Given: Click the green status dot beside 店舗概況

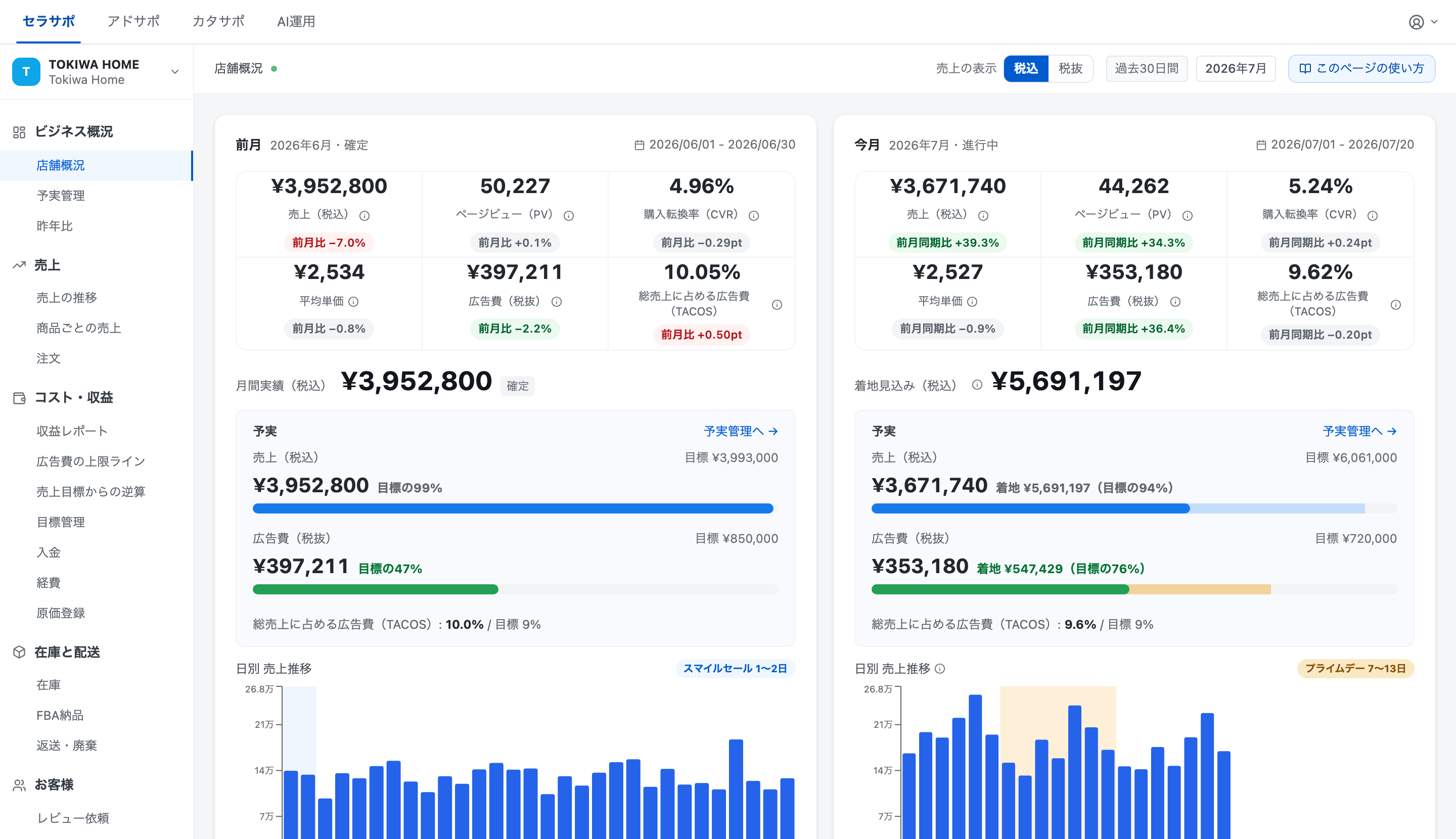Looking at the screenshot, I should click(274, 69).
